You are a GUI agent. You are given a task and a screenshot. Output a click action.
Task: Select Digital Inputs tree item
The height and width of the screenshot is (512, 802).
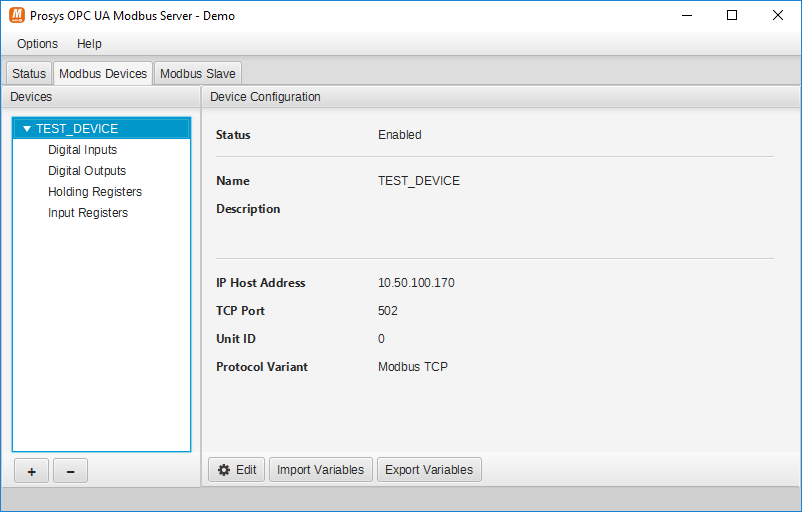pyautogui.click(x=82, y=150)
